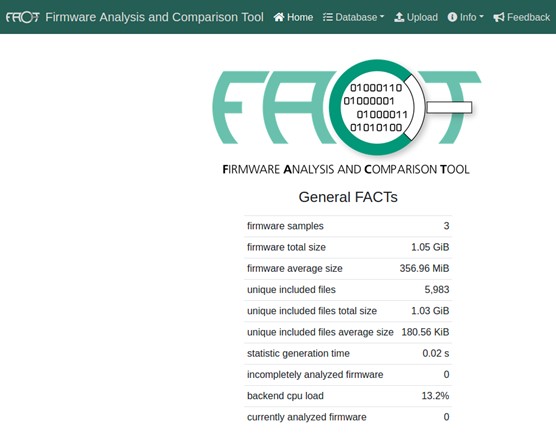This screenshot has width=556, height=438.
Task: Select the '13.2%' backend cpu load value
Action: (435, 396)
